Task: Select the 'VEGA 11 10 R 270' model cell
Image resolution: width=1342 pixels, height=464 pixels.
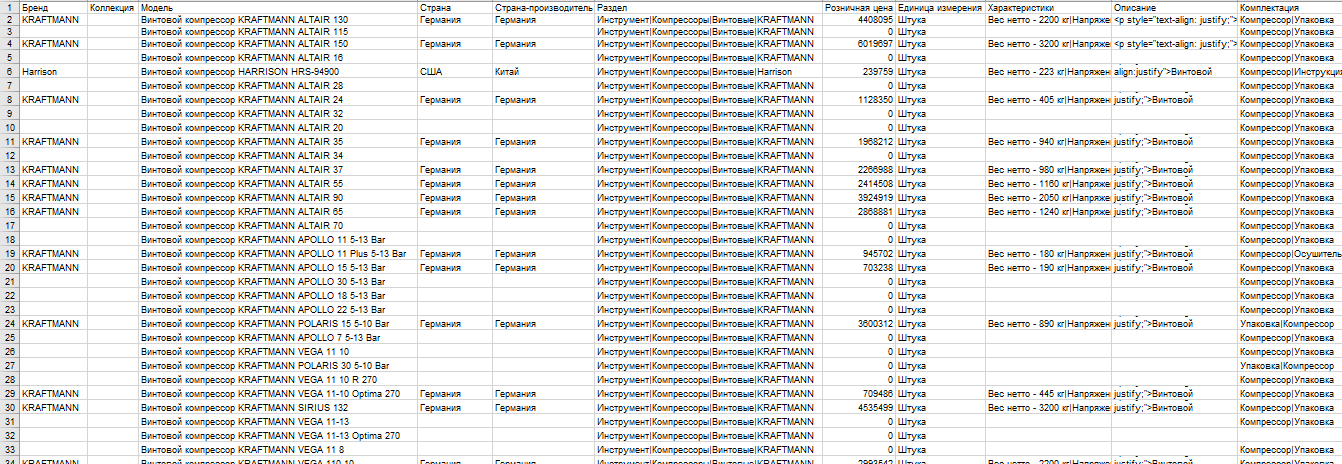Action: (x=278, y=380)
